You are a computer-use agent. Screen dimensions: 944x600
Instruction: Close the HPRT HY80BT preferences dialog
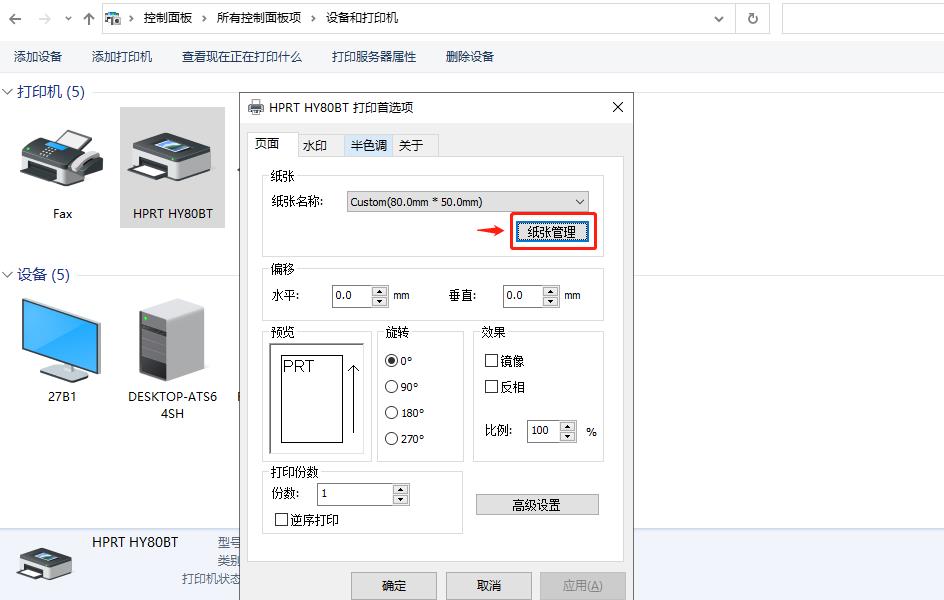tap(618, 107)
